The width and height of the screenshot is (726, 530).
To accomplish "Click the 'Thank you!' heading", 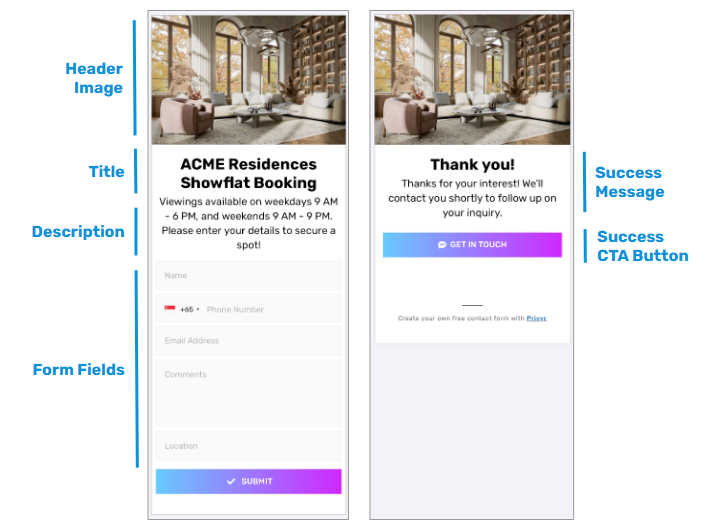I will tap(472, 165).
